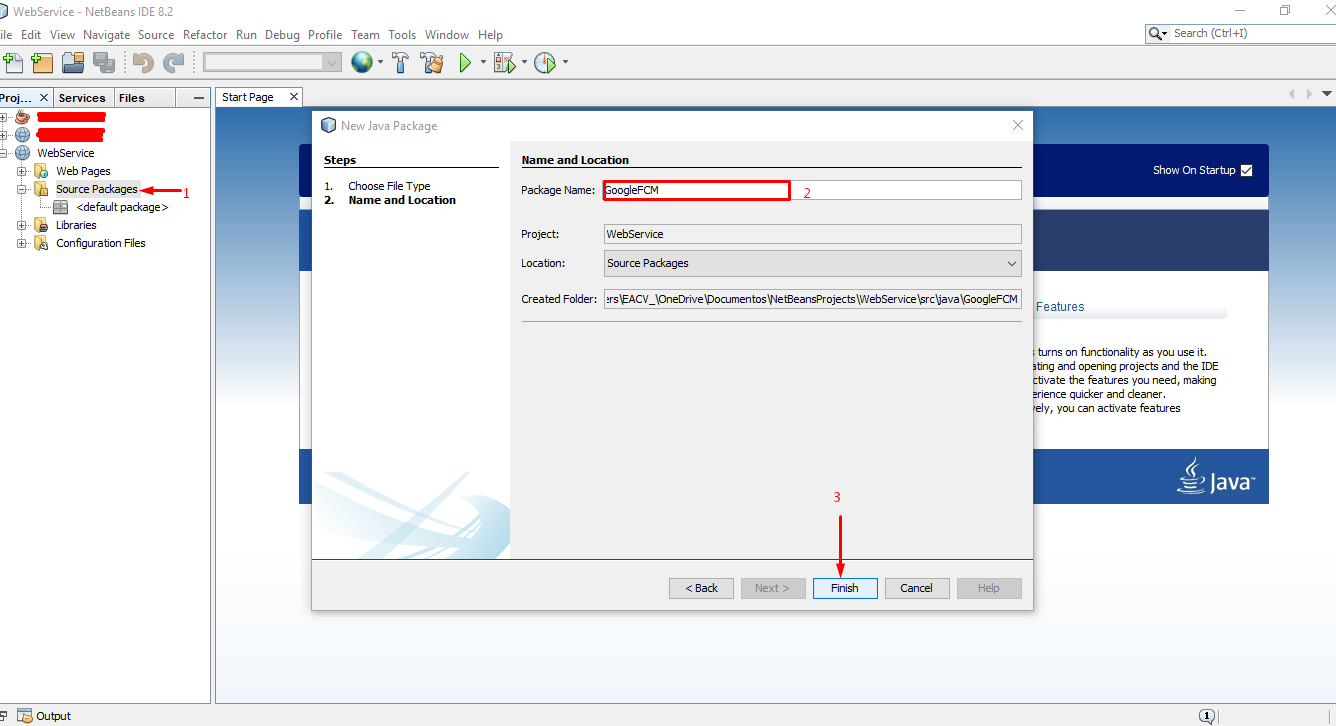The height and width of the screenshot is (726, 1336).
Task: Open the project configuration combo box
Action: [272, 62]
